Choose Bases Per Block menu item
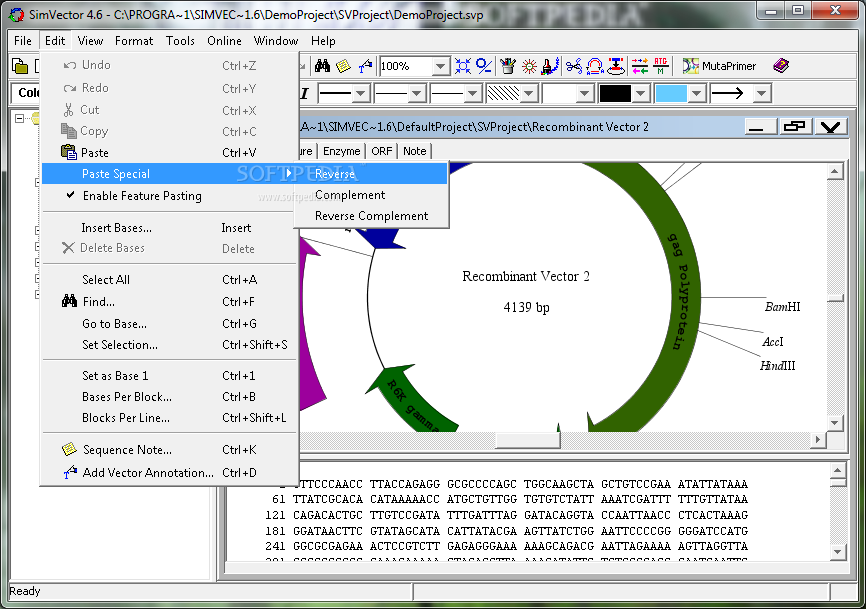This screenshot has height=609, width=866. tap(168, 396)
